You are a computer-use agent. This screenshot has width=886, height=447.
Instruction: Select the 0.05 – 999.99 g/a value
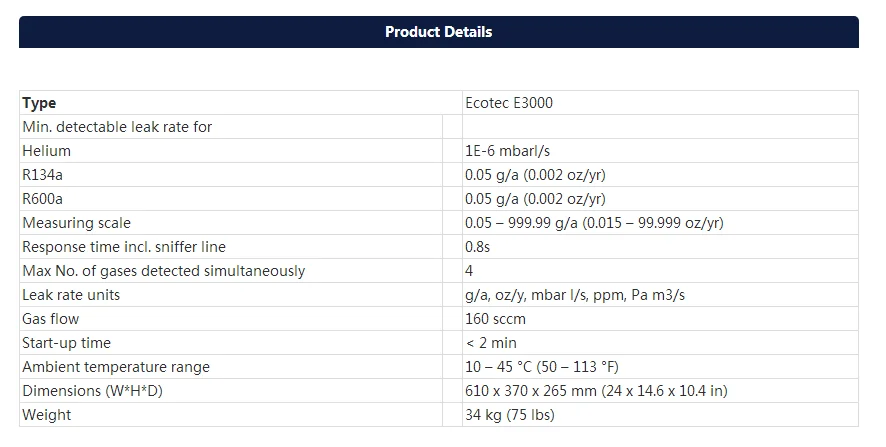coord(594,223)
